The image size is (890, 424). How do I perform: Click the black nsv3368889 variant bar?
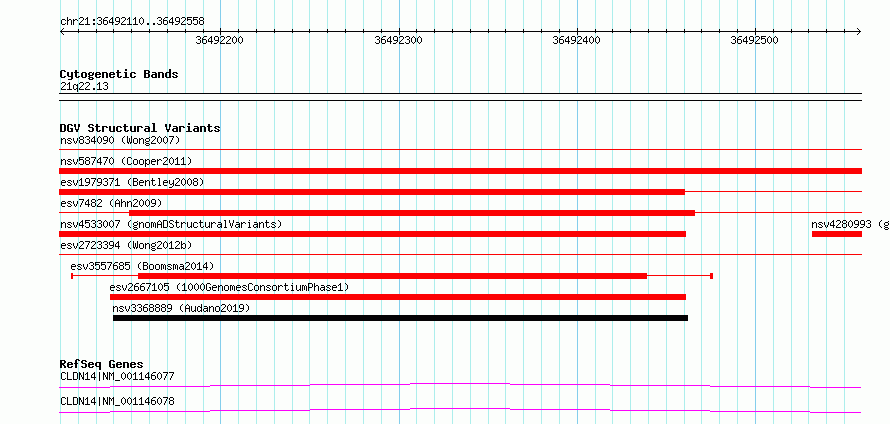tap(400, 318)
